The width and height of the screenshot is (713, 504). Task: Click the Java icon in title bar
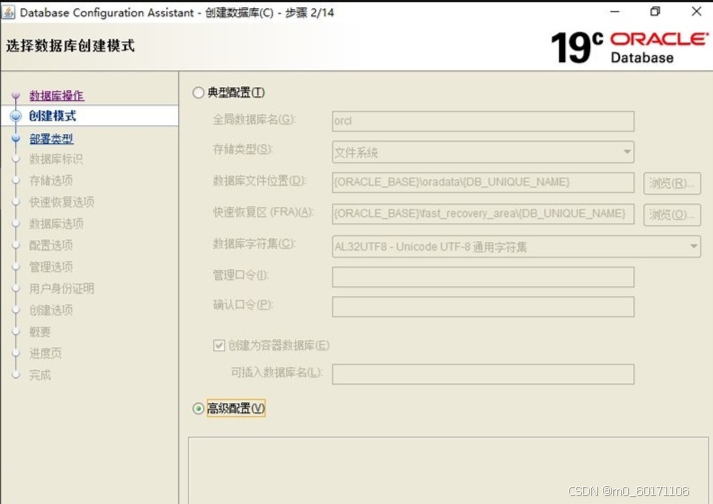click(x=9, y=11)
